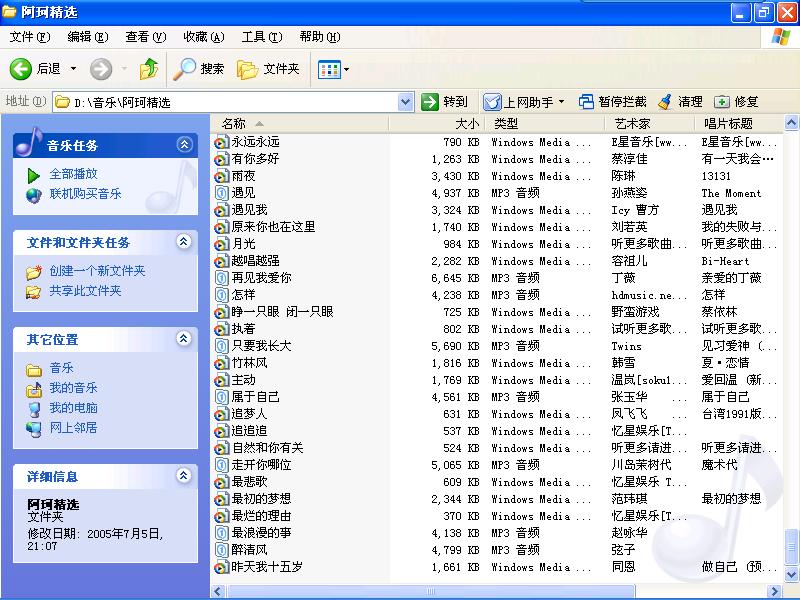Toggle the Folders (文件夹) pane
Screen dimensions: 800x600
pyautogui.click(x=268, y=69)
